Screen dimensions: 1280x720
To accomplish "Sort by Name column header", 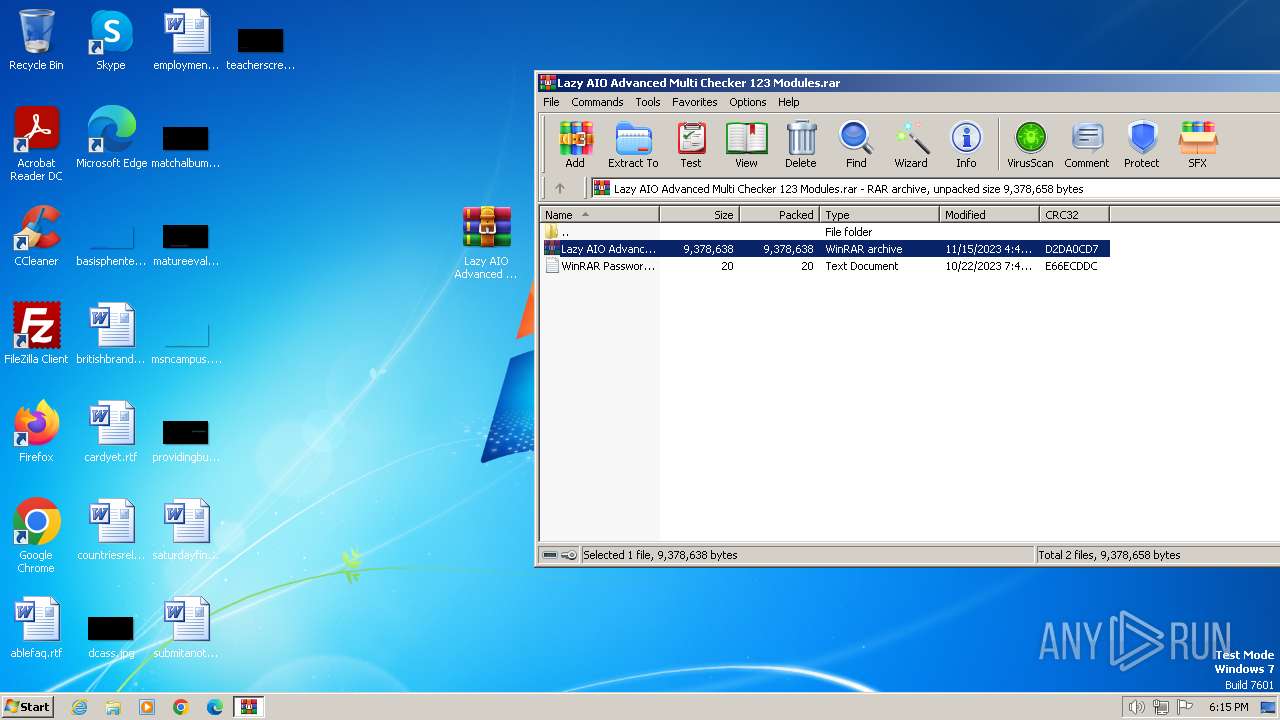I will point(599,214).
